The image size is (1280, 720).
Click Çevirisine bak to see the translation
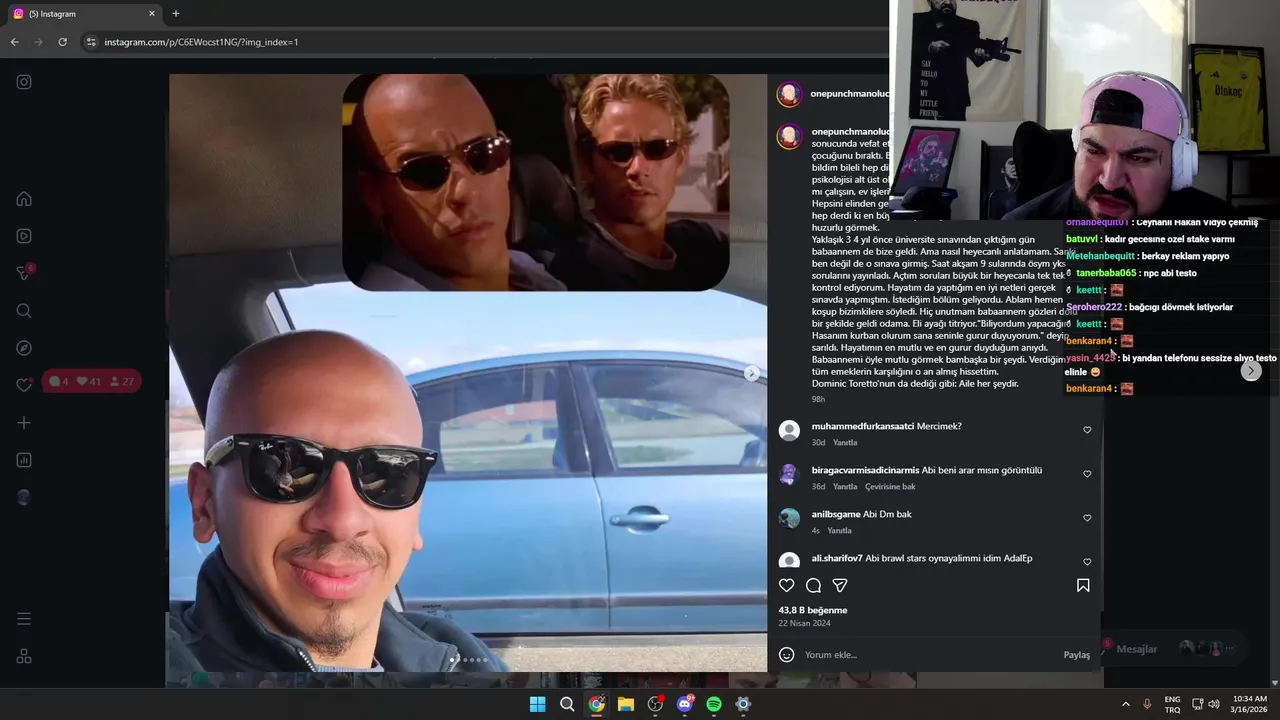coord(890,487)
